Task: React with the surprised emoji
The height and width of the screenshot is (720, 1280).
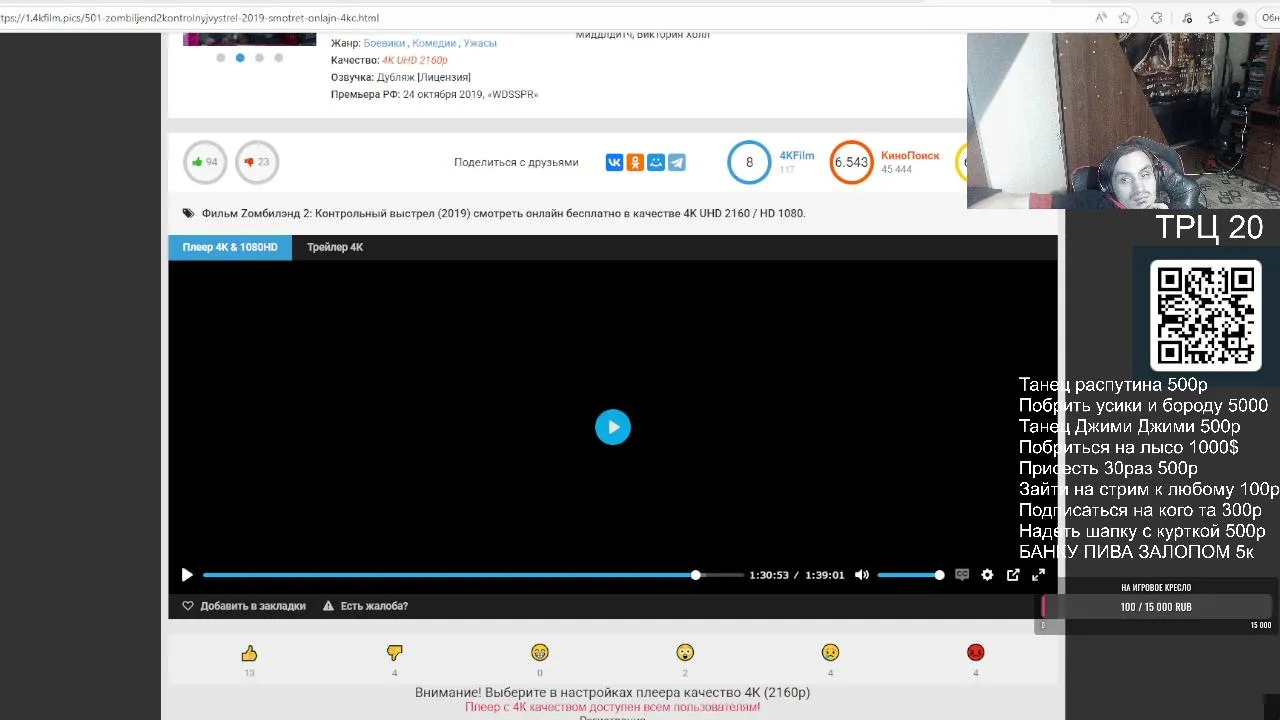Action: pyautogui.click(x=685, y=653)
